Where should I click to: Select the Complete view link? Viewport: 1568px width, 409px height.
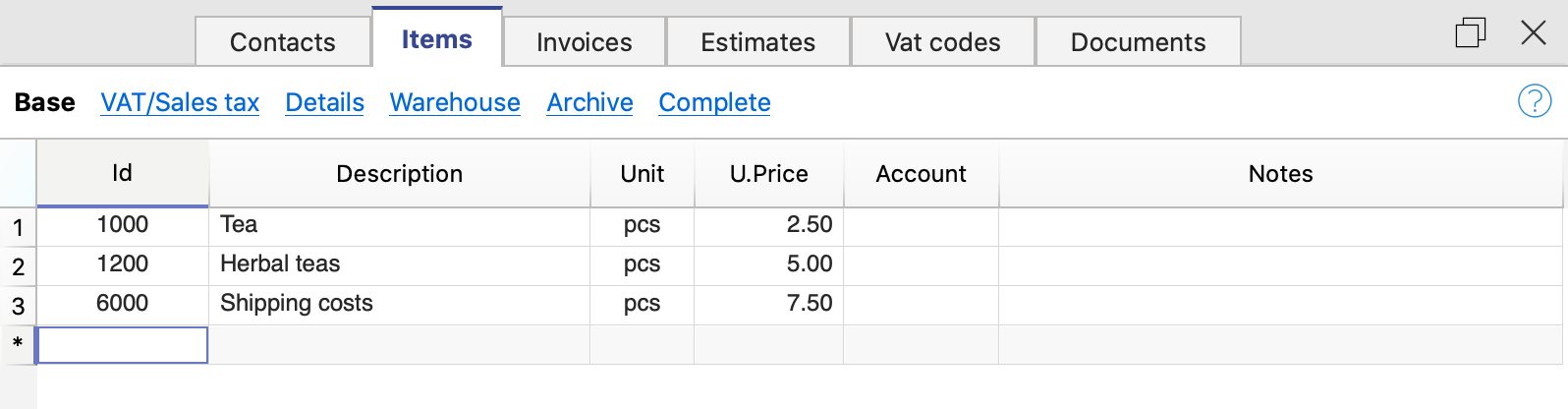(x=714, y=102)
